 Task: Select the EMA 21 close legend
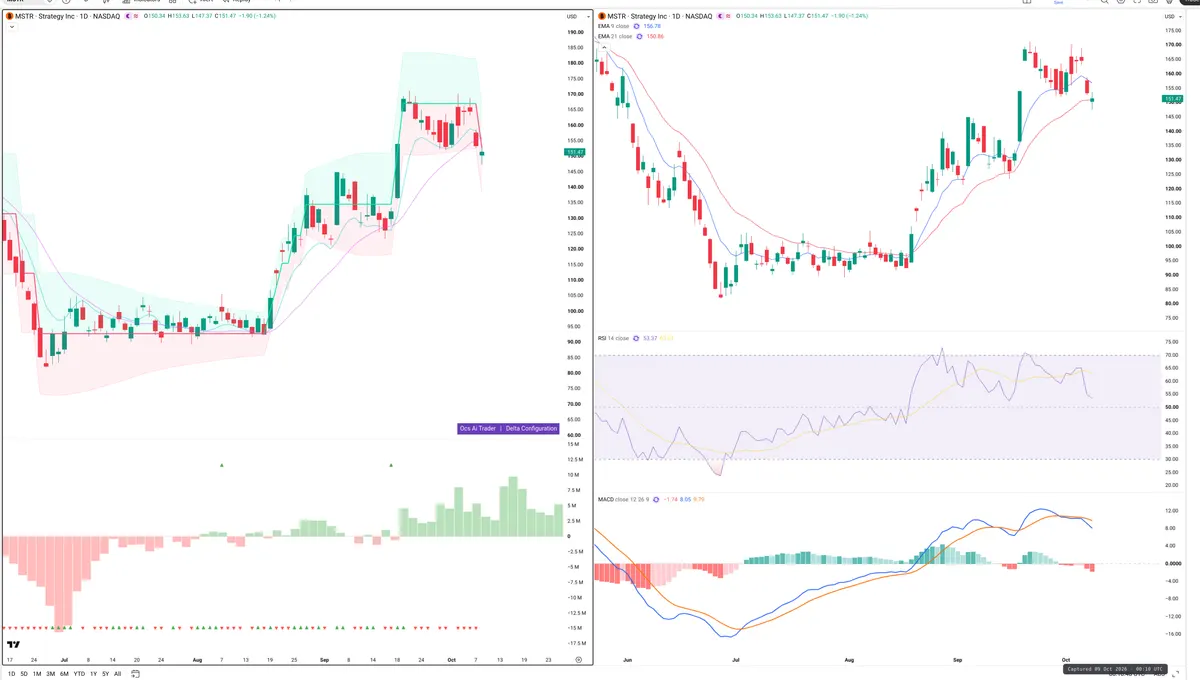pyautogui.click(x=616, y=36)
